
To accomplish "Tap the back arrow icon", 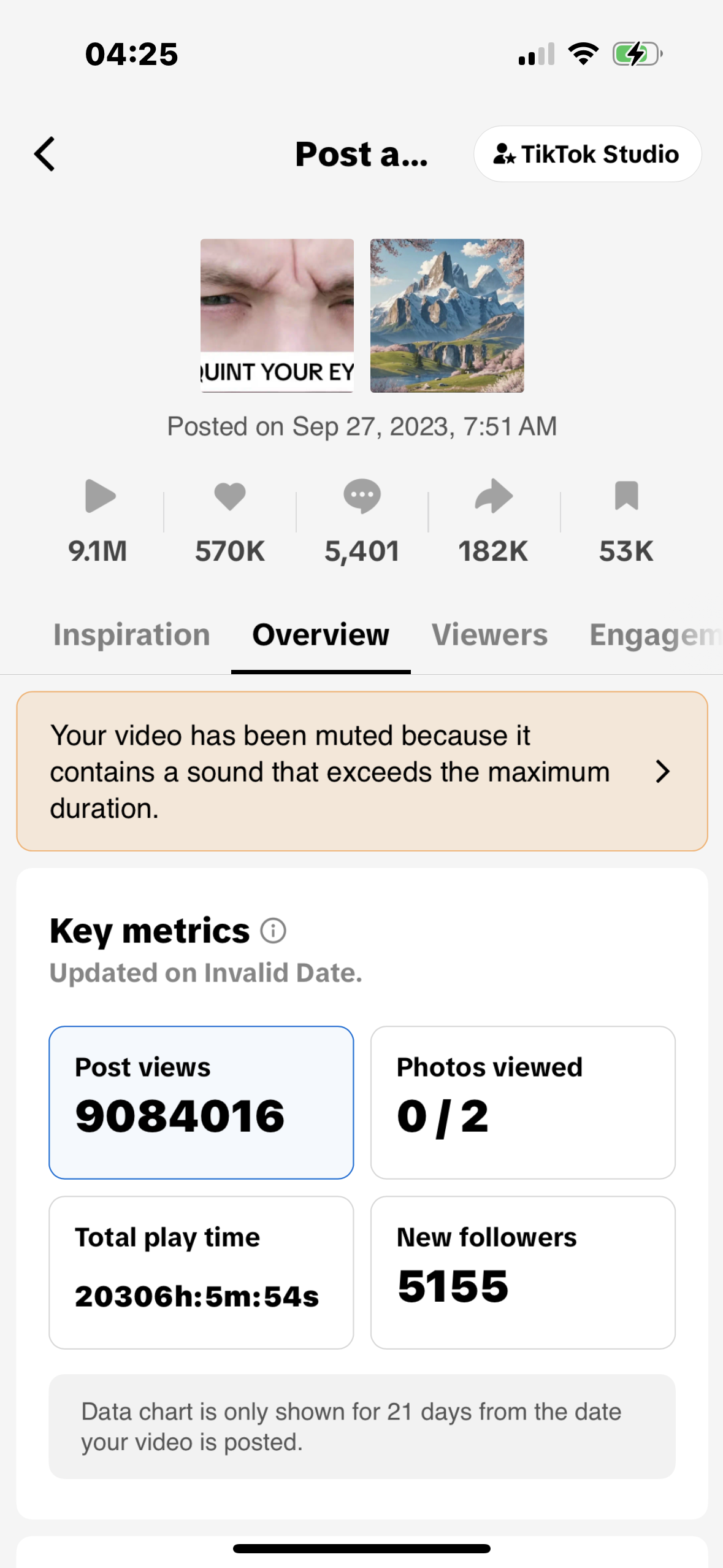I will pyautogui.click(x=45, y=154).
